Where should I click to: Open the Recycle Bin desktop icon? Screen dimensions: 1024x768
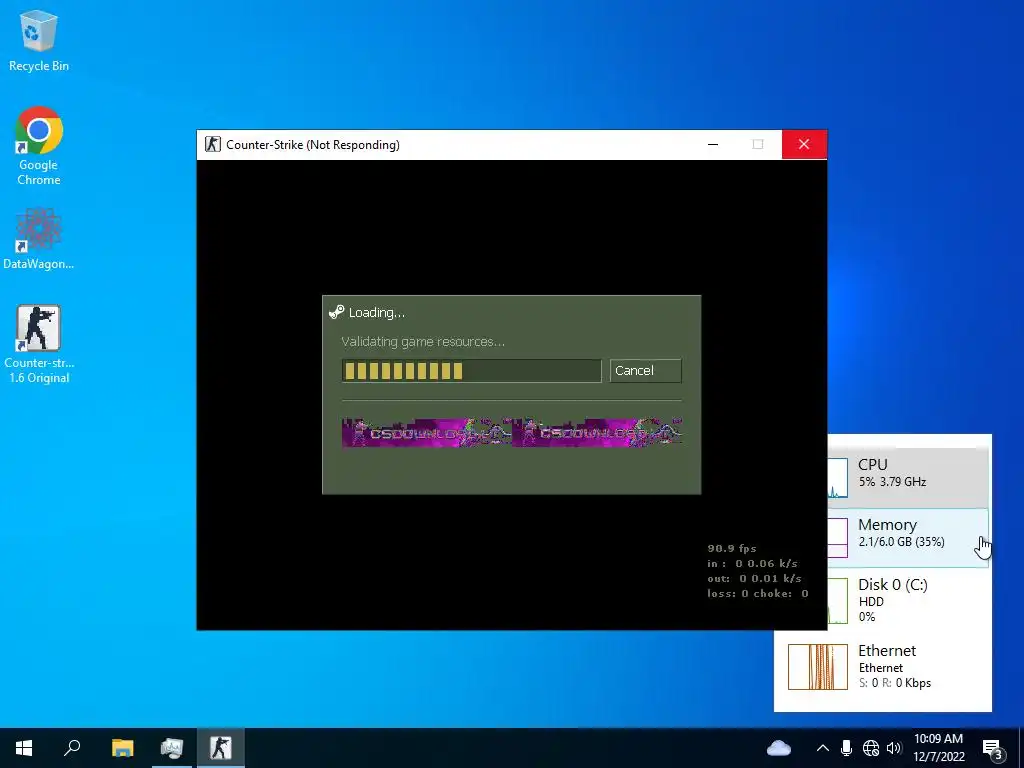click(39, 40)
